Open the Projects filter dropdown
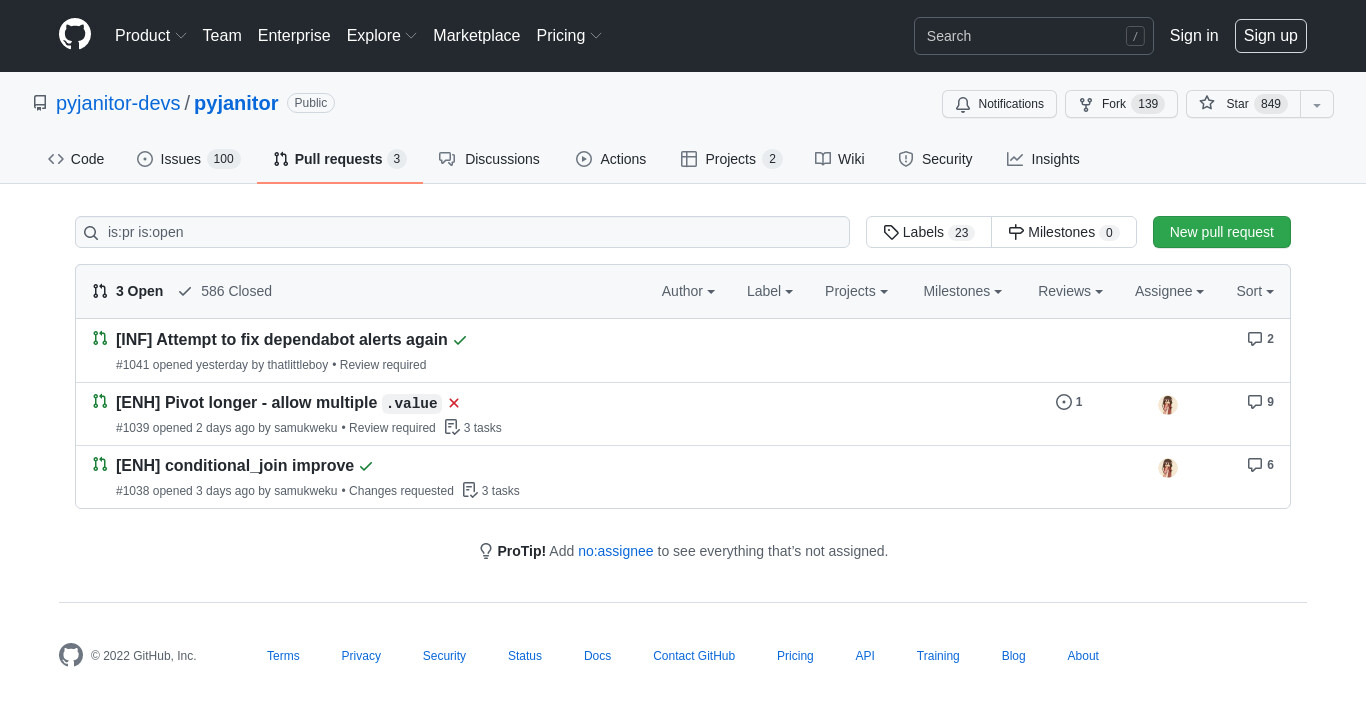1366x728 pixels. (857, 291)
